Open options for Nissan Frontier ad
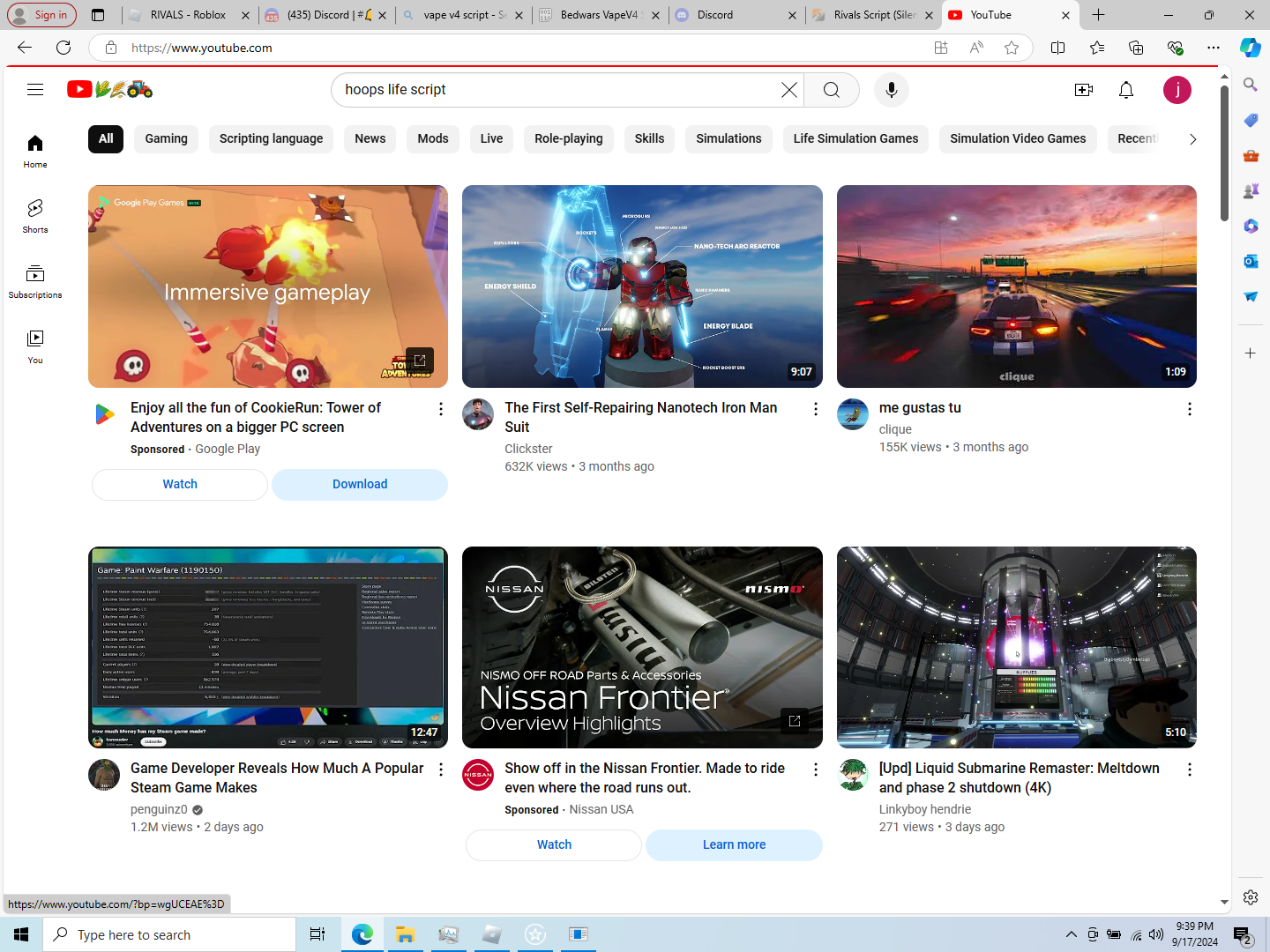The width and height of the screenshot is (1270, 952). click(816, 770)
